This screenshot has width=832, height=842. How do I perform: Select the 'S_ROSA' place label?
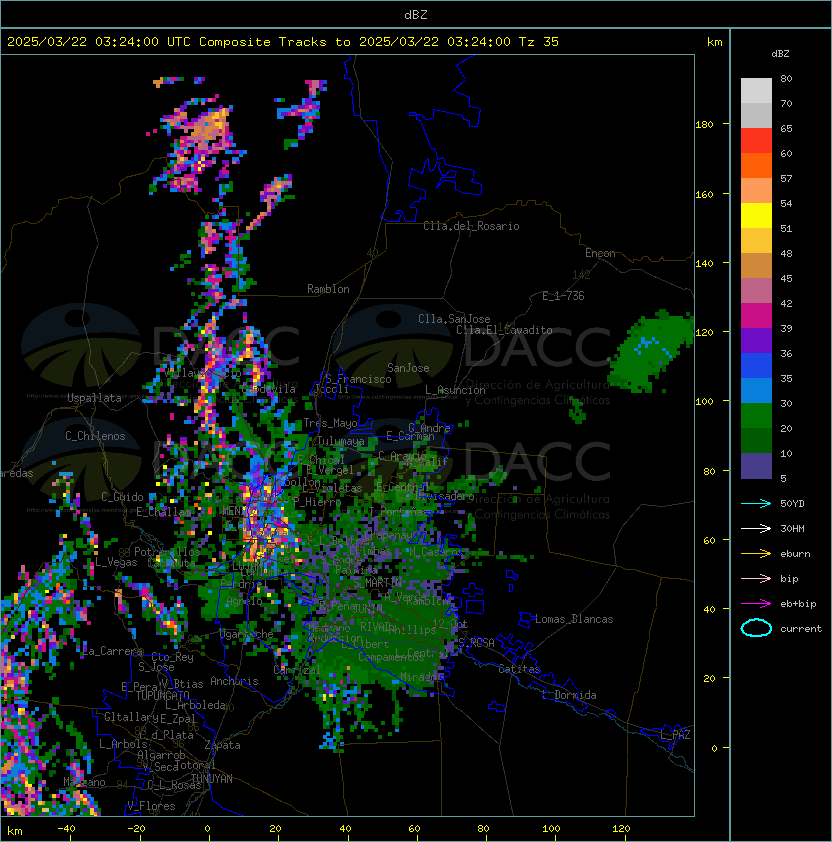click(x=476, y=643)
